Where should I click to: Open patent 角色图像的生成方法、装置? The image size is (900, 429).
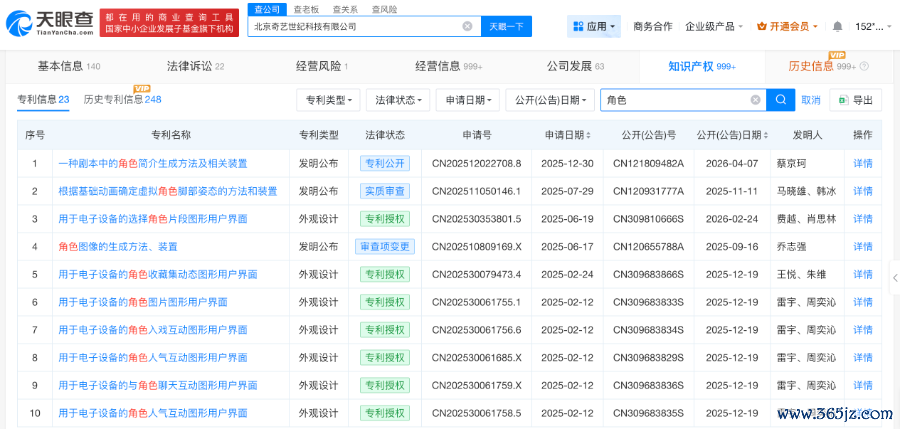118,246
